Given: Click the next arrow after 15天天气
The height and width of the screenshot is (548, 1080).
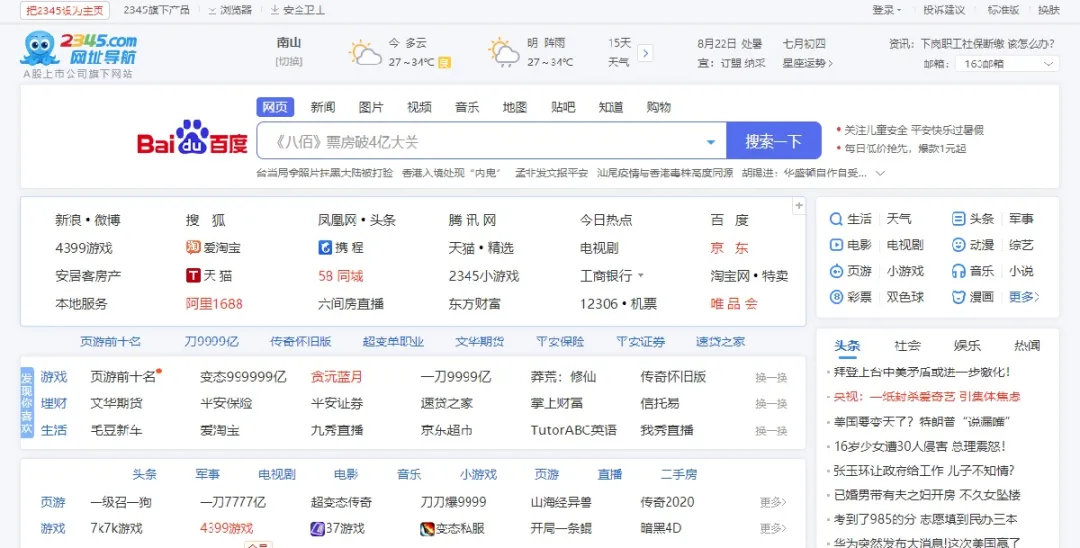Looking at the screenshot, I should click(x=645, y=53).
